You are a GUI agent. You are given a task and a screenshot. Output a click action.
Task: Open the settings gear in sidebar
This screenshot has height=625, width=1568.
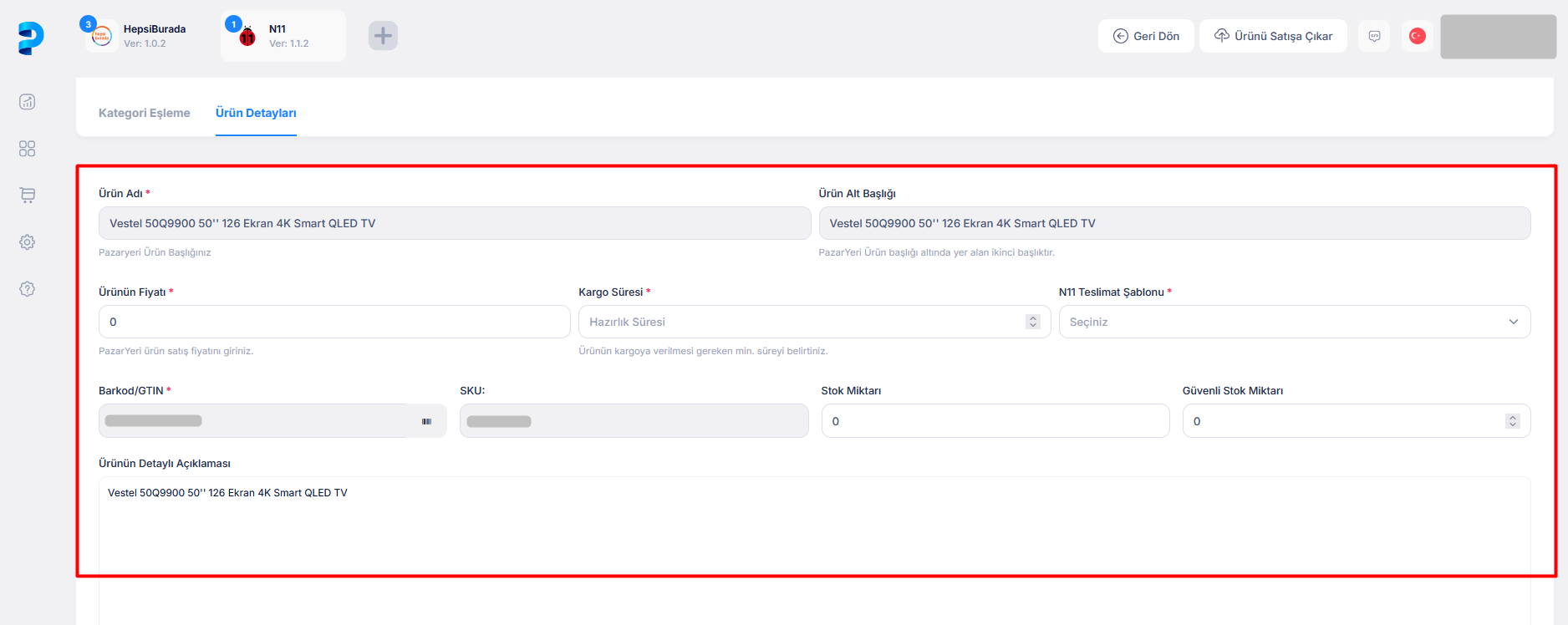(28, 242)
